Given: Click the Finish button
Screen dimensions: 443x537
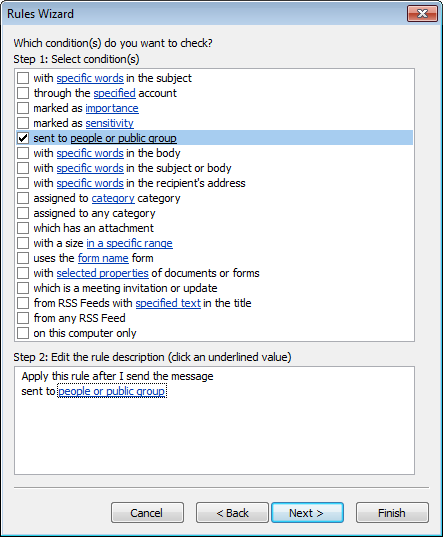Looking at the screenshot, I should tap(392, 513).
